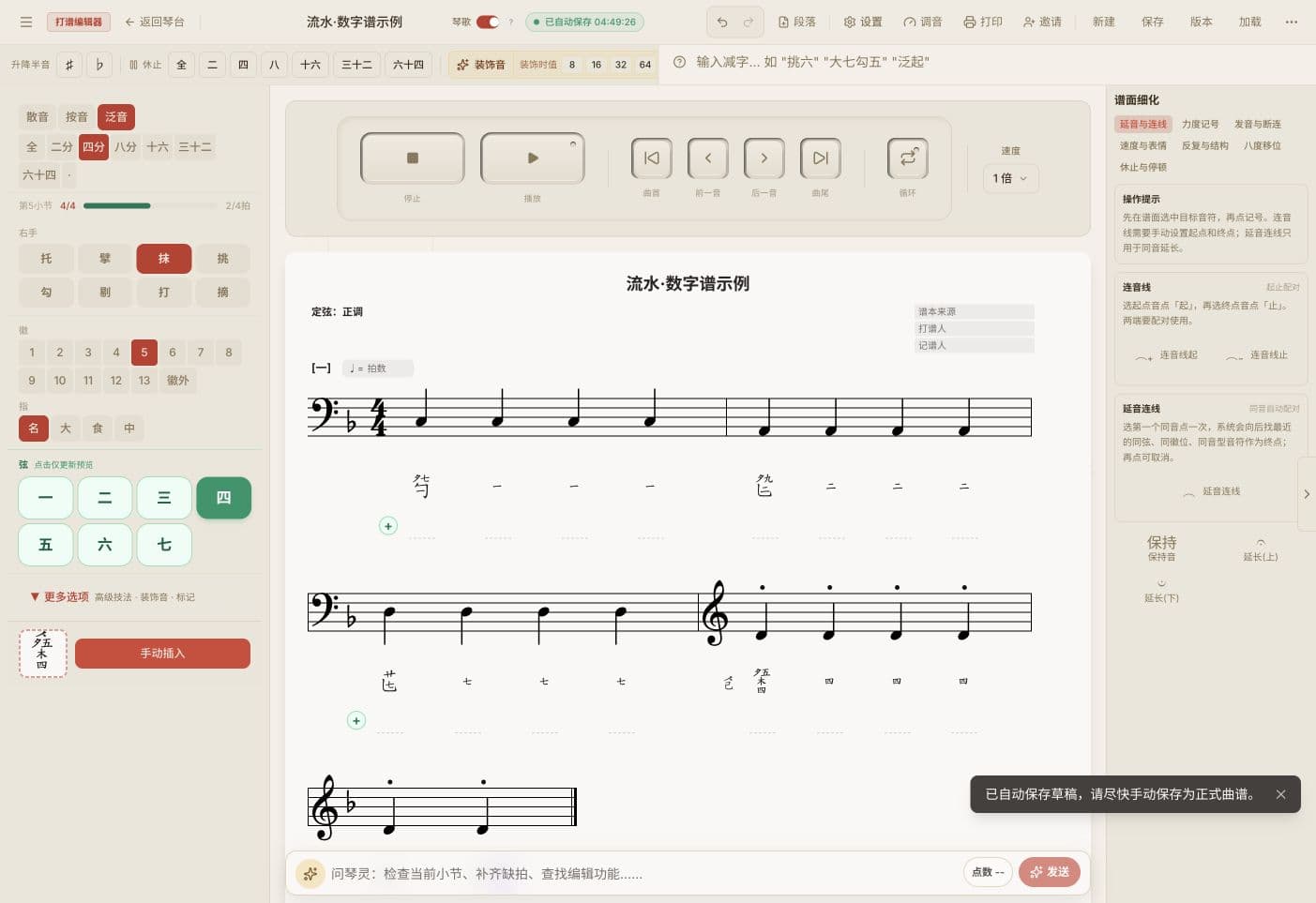The image size is (1316, 903).
Task: Click the 保存 save button
Action: tap(1153, 22)
